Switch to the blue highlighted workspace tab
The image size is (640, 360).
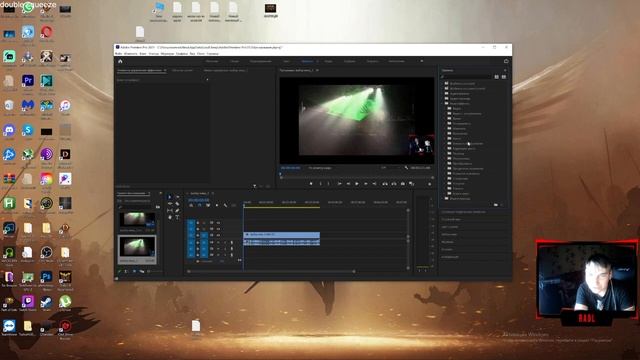tap(307, 61)
